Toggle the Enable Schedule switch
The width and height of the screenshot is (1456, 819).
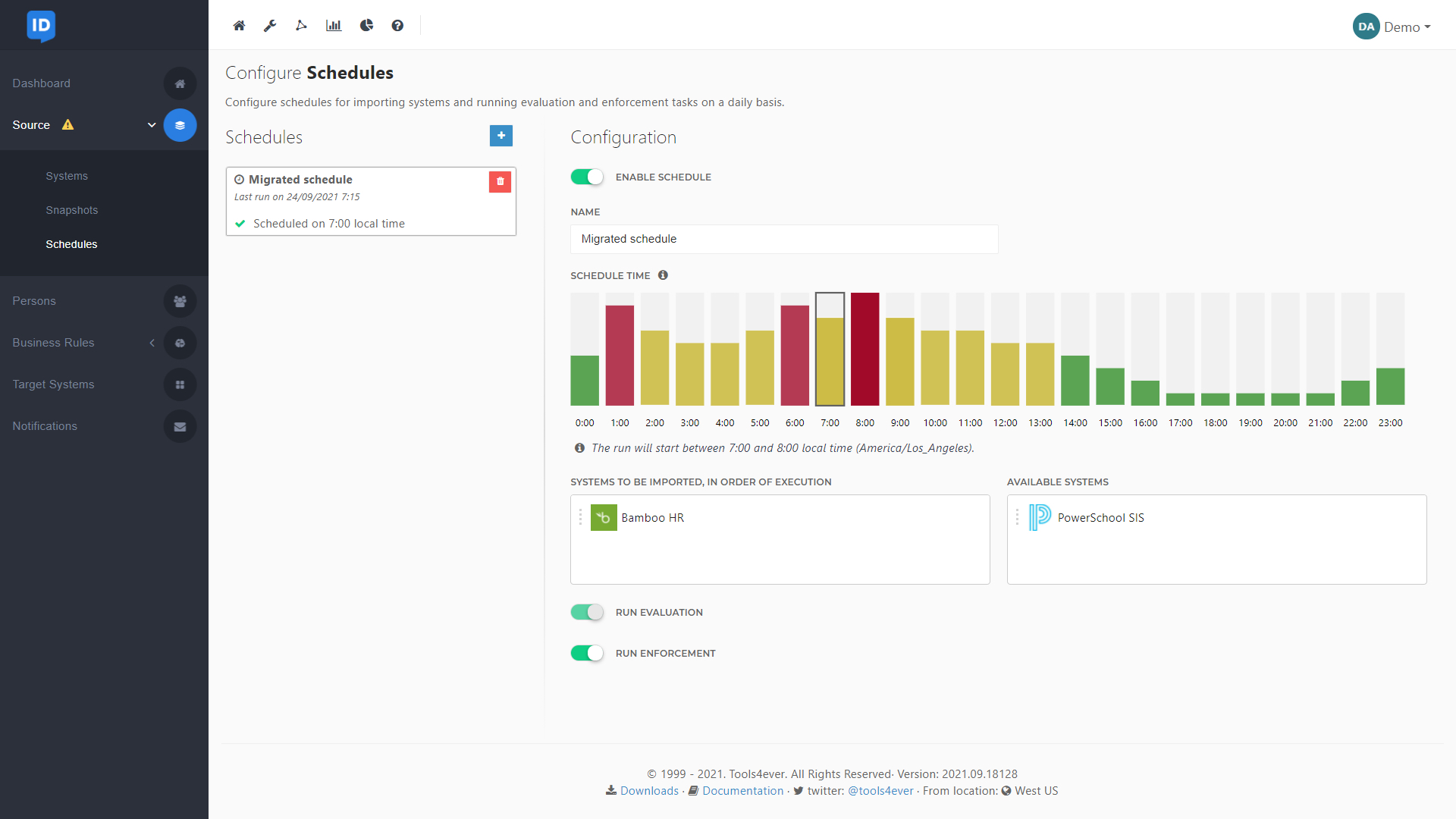(587, 177)
